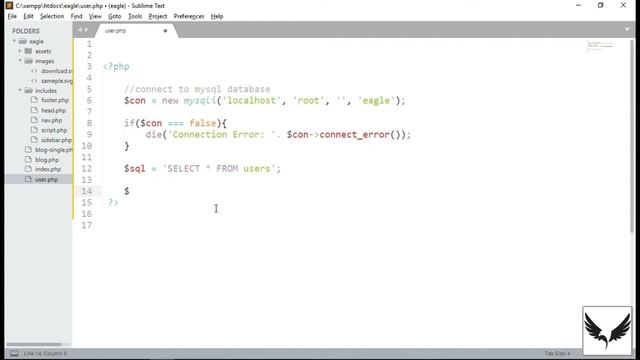This screenshot has height=360, width=640.
Task: Open the Project menu
Action: click(158, 16)
